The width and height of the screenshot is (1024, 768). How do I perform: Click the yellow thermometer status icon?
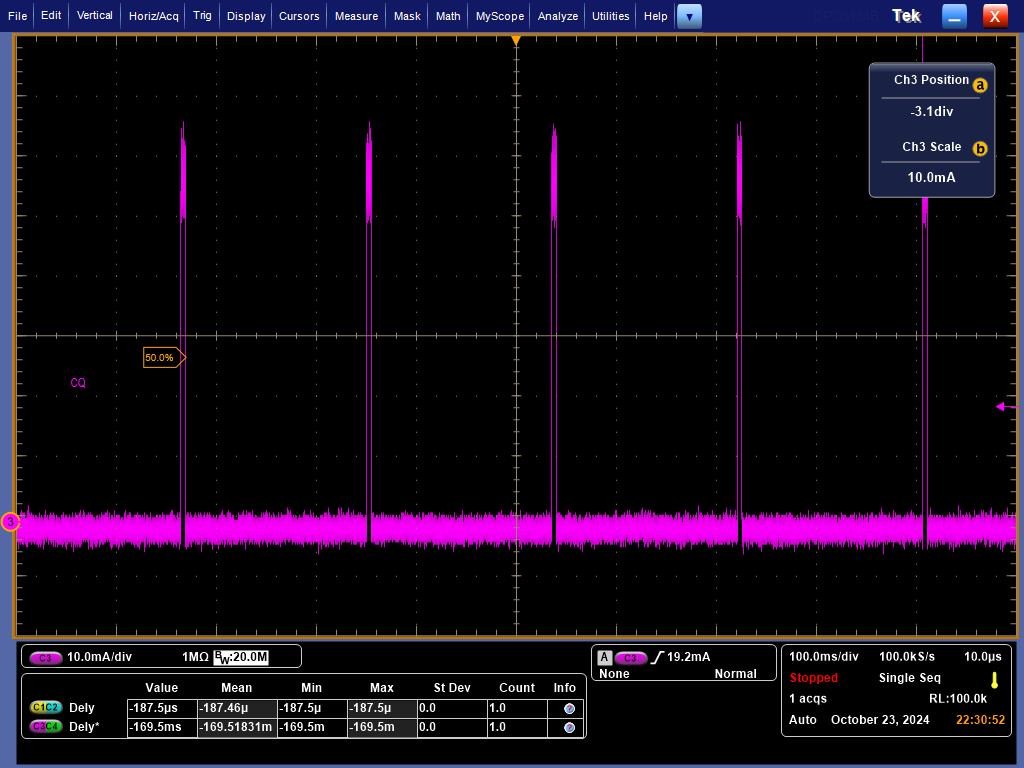click(x=994, y=678)
